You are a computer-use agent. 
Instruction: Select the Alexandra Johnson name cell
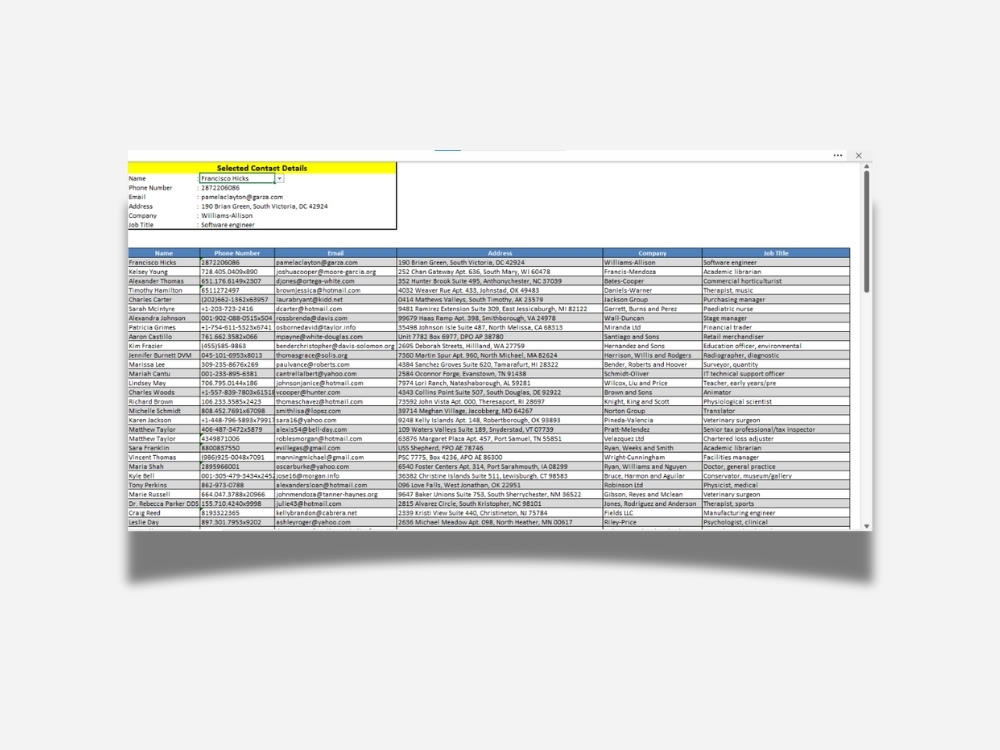(x=164, y=318)
